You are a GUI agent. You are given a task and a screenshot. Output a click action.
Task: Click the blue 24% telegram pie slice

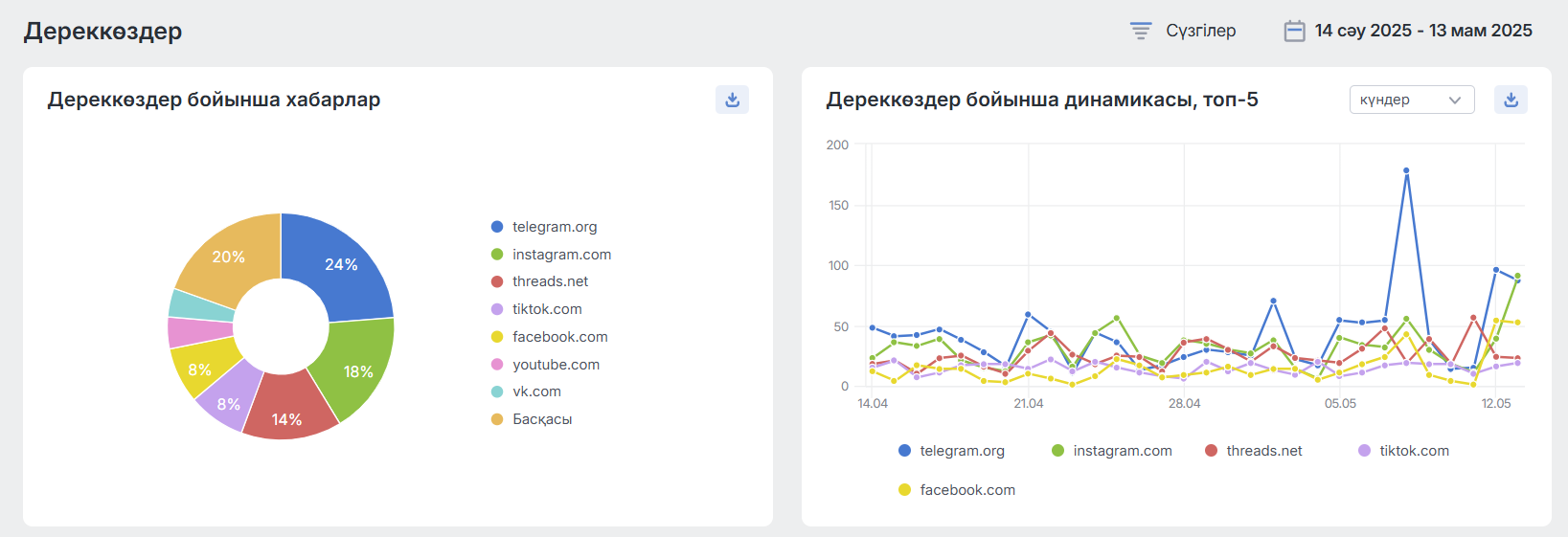click(x=342, y=262)
